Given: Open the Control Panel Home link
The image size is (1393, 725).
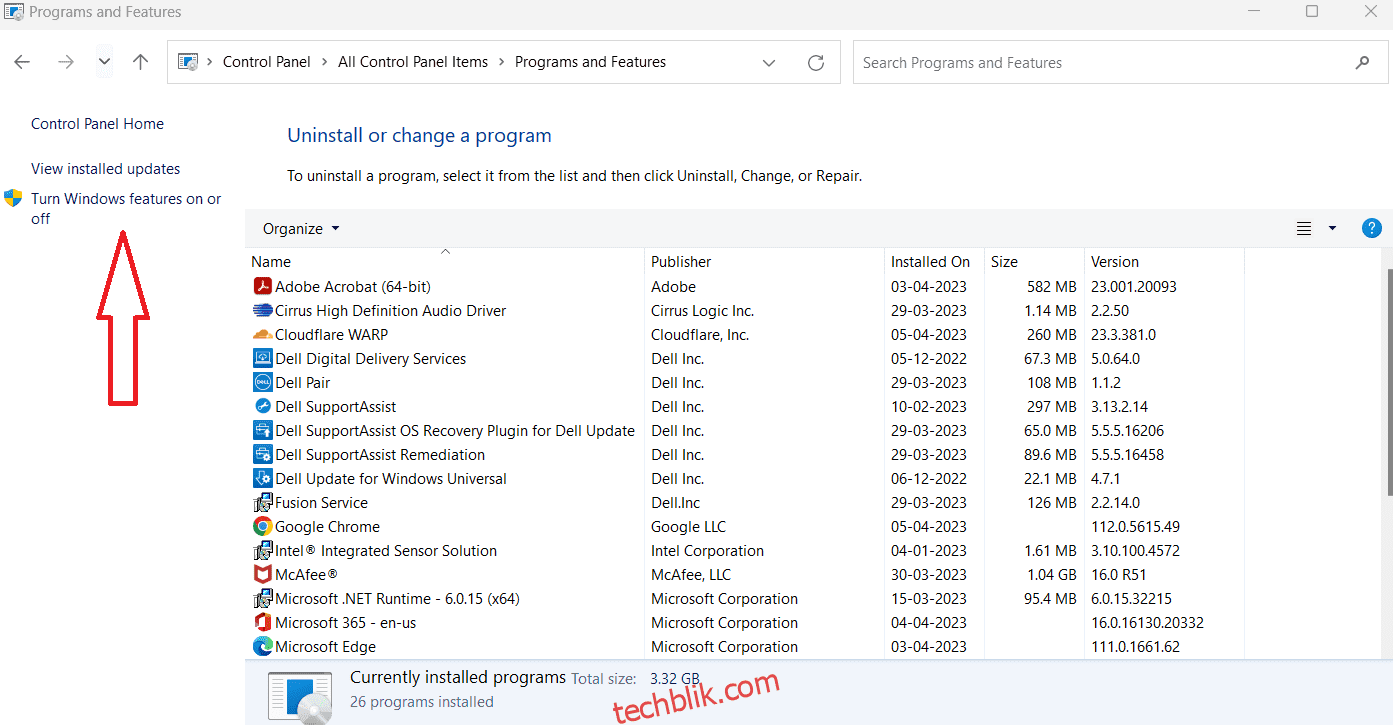Looking at the screenshot, I should coord(97,124).
